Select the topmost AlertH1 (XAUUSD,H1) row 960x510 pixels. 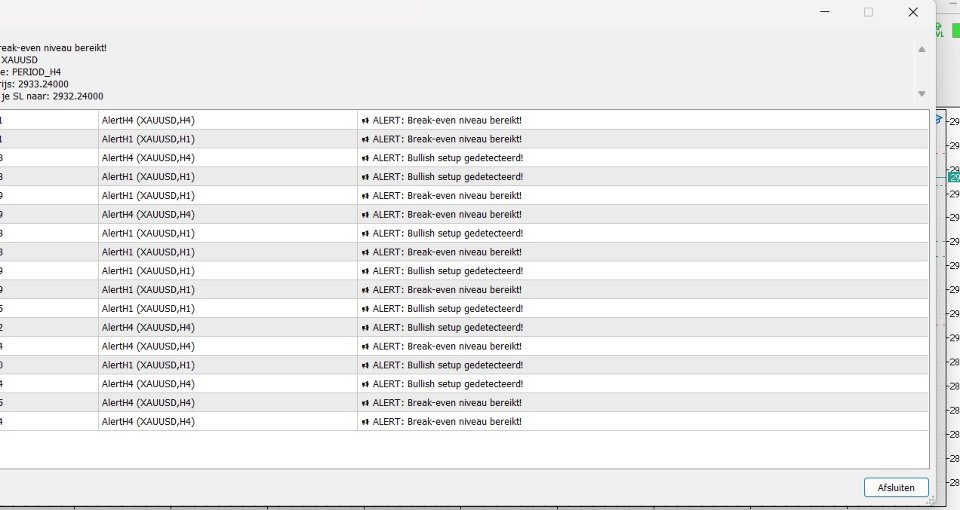[464, 139]
